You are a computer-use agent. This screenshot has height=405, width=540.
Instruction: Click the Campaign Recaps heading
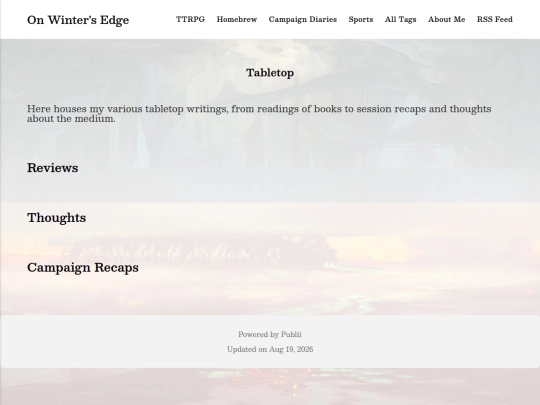point(83,268)
